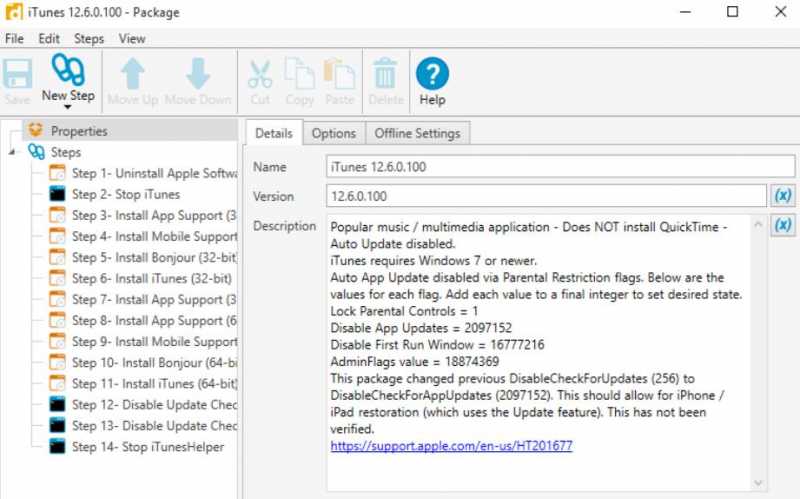Click the variable (x) button beside Version
Viewport: 800px width, 499px height.
pyautogui.click(x=783, y=195)
